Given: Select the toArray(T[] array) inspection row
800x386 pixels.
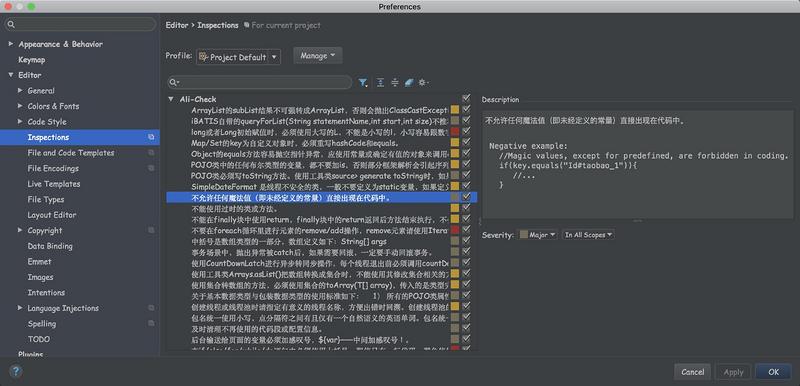Looking at the screenshot, I should 322,285.
